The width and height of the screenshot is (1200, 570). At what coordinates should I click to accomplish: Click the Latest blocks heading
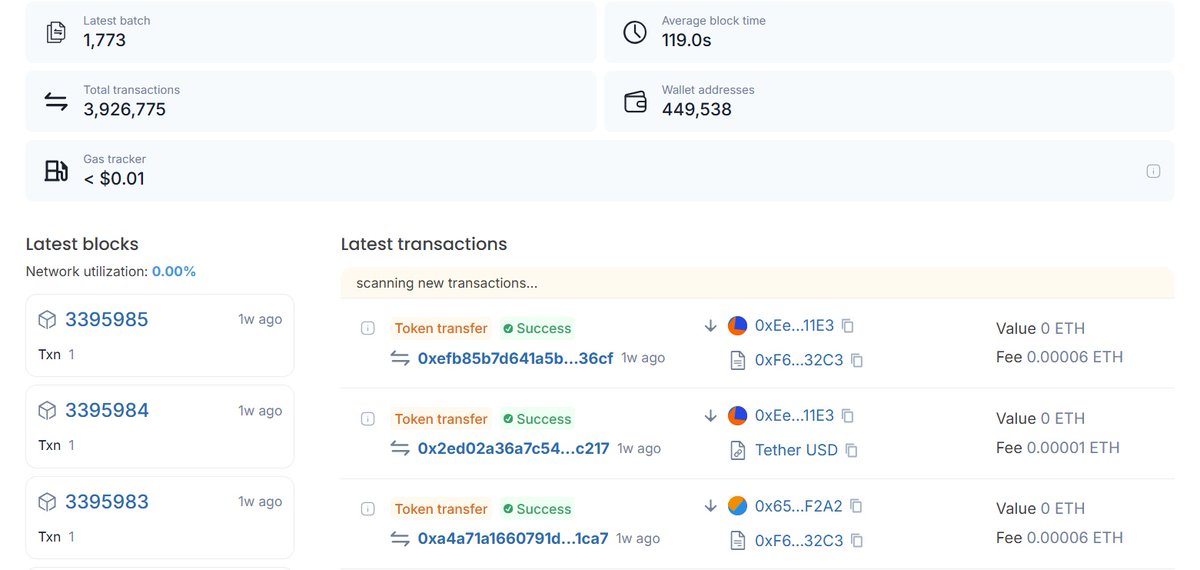pos(82,244)
